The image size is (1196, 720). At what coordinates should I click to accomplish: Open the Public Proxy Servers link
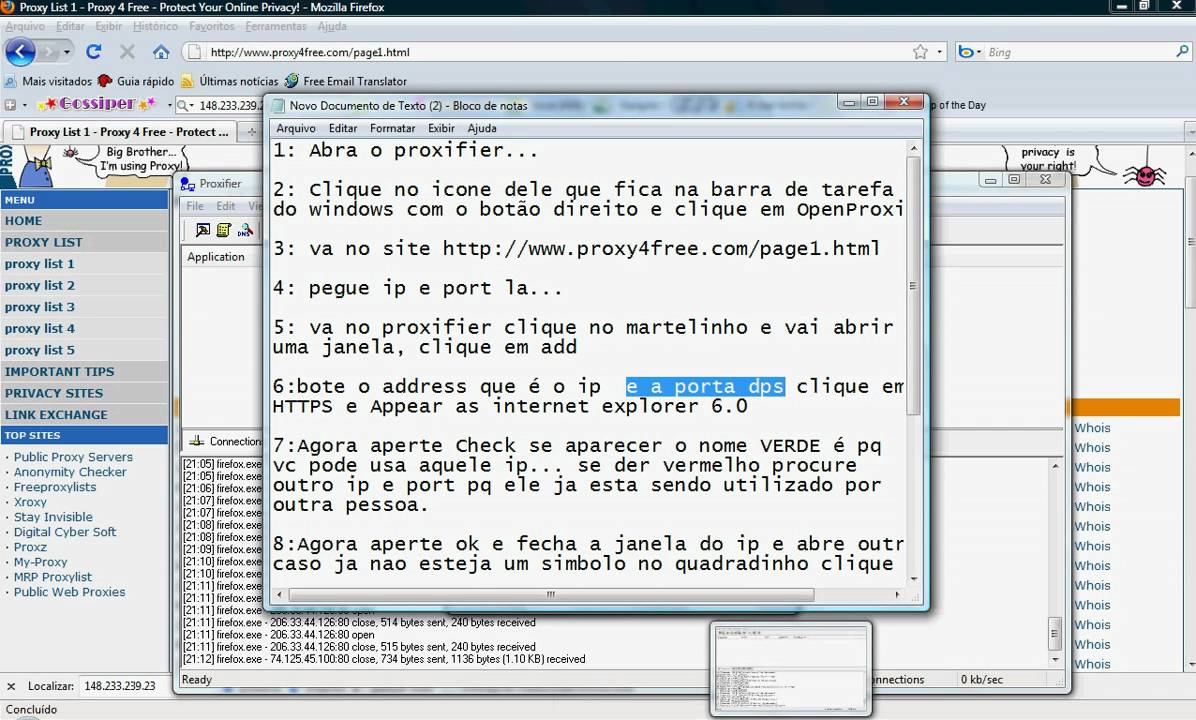[73, 456]
